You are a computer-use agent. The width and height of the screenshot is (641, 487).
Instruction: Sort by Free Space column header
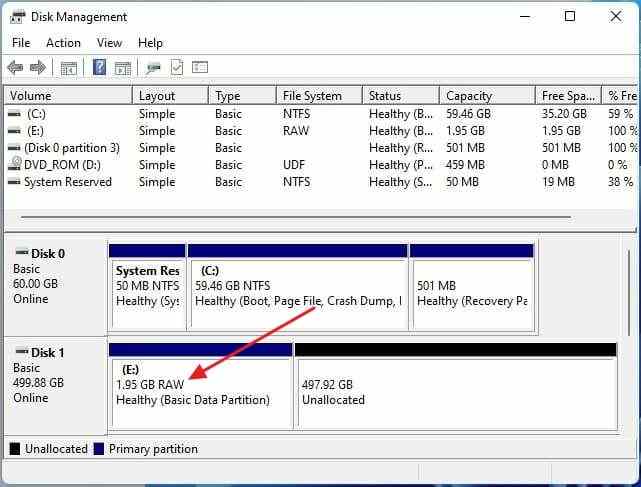tap(569, 96)
